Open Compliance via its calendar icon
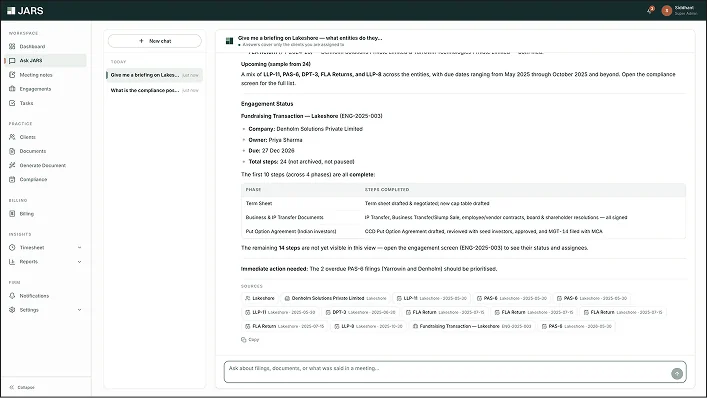Screen dimensions: 707x398 coord(12,179)
